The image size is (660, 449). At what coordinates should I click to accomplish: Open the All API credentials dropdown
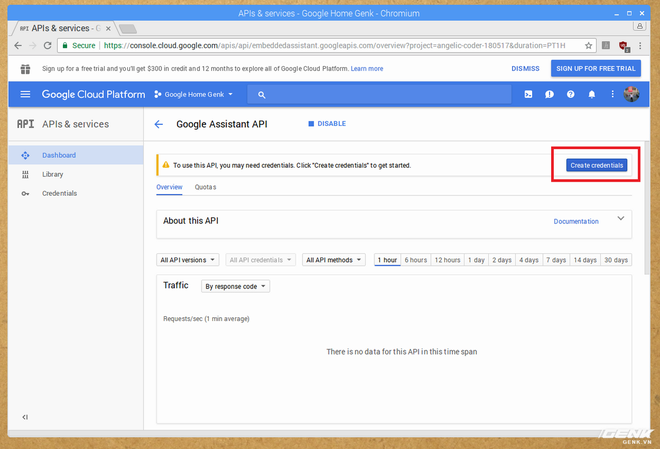pos(261,260)
